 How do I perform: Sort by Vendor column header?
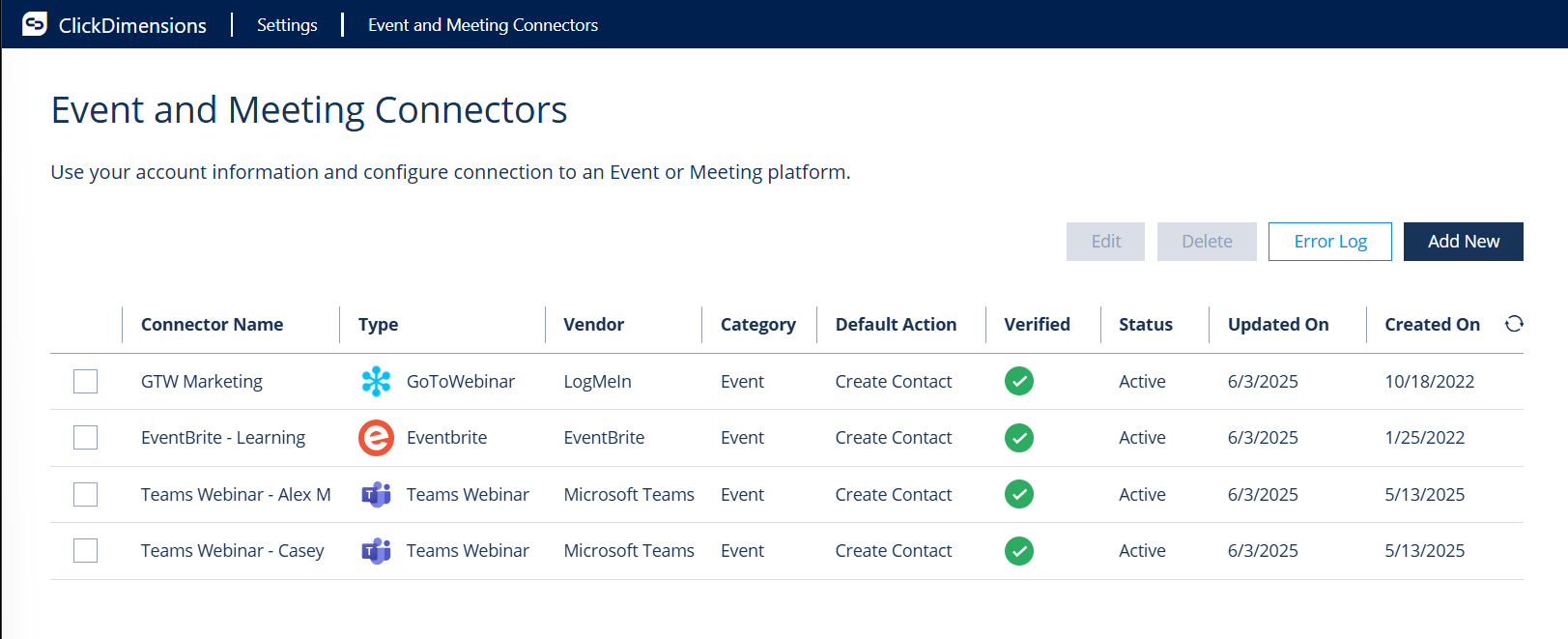[594, 325]
